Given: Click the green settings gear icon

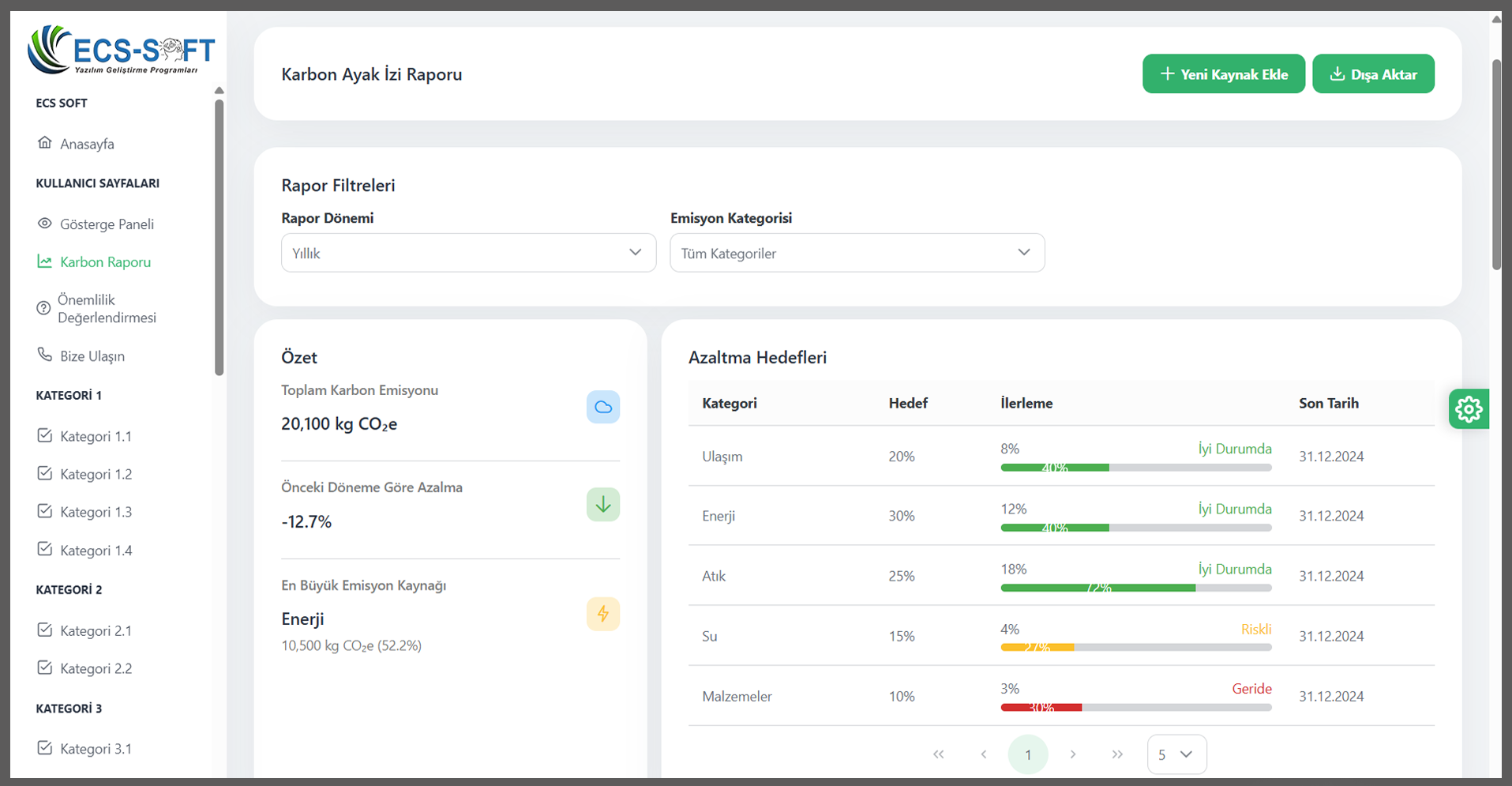Looking at the screenshot, I should (1469, 409).
